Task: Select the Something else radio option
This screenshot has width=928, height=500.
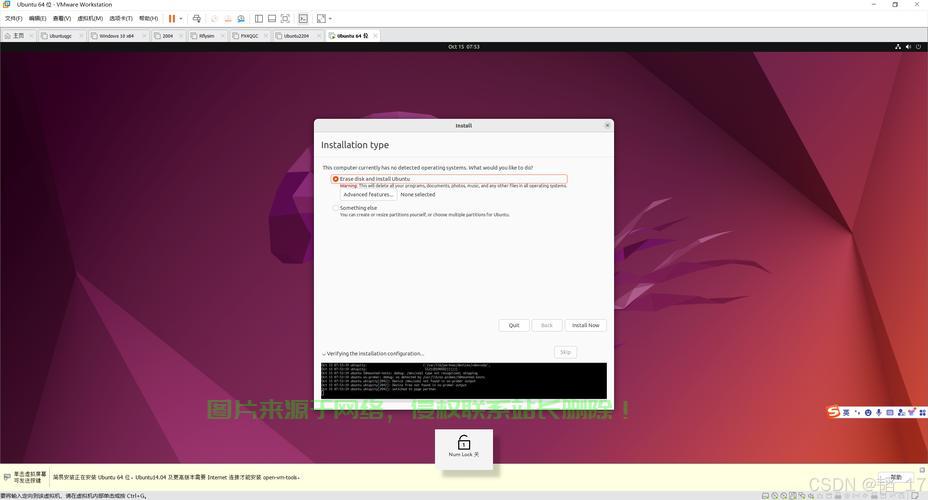Action: coord(336,208)
